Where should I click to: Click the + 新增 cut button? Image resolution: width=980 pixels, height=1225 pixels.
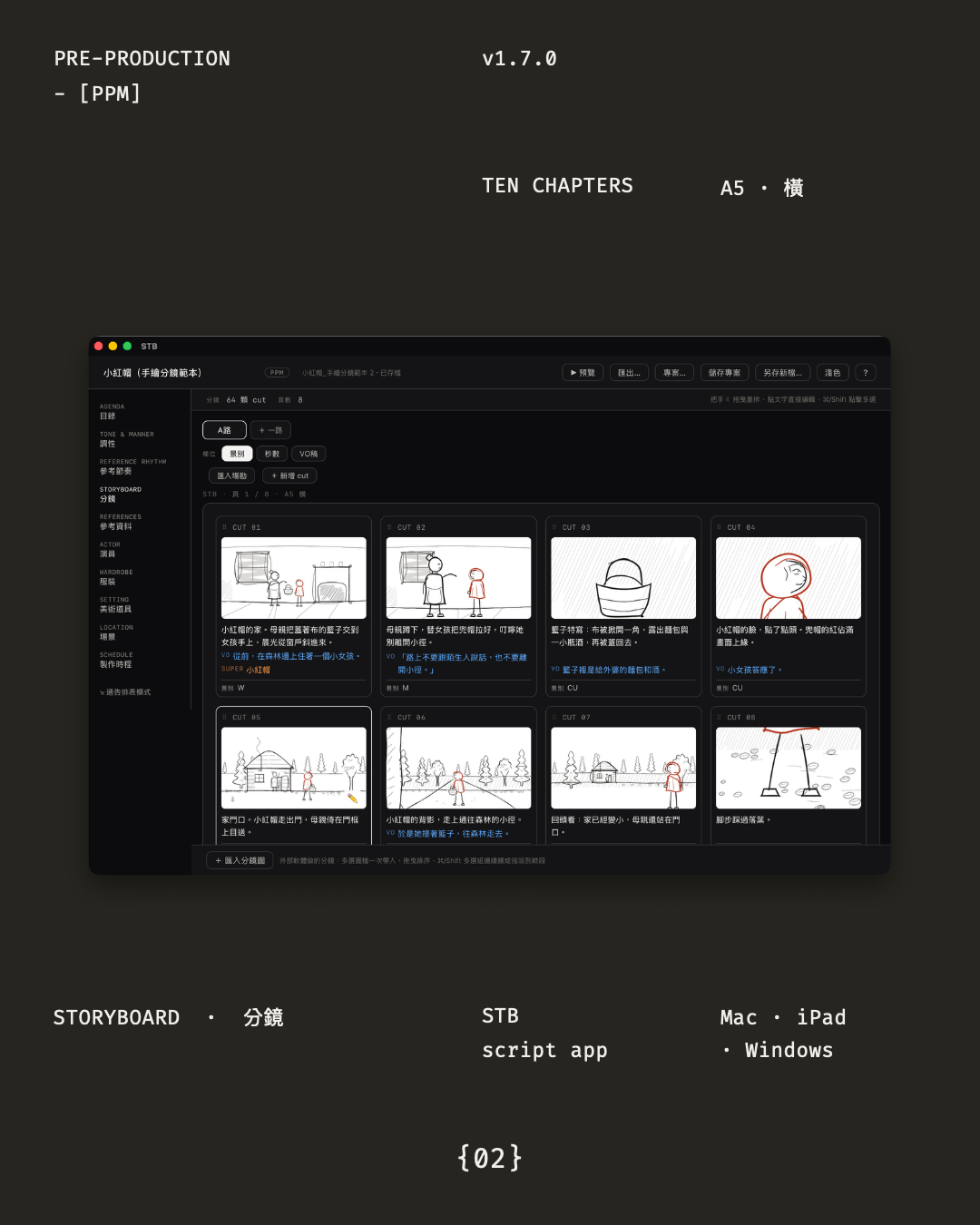(289, 475)
